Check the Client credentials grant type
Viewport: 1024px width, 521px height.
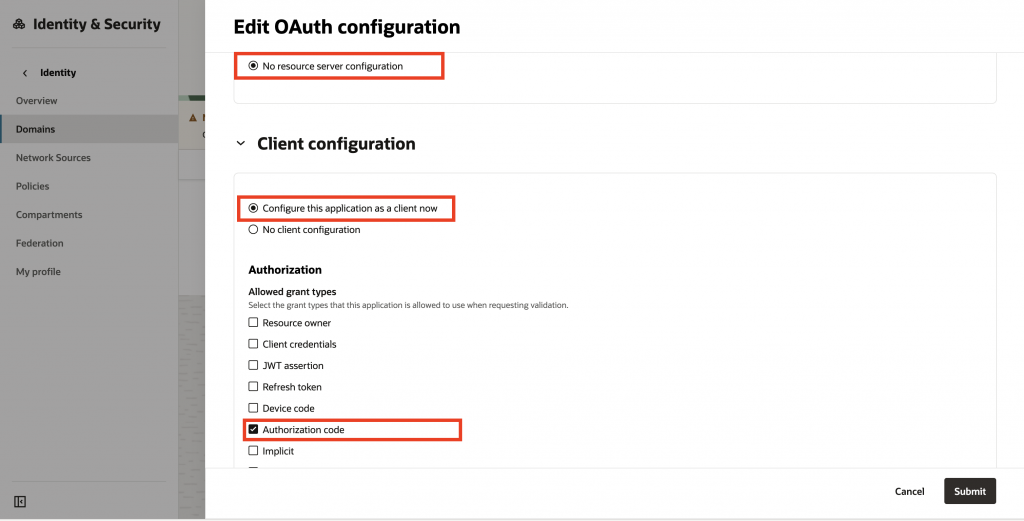coord(253,344)
